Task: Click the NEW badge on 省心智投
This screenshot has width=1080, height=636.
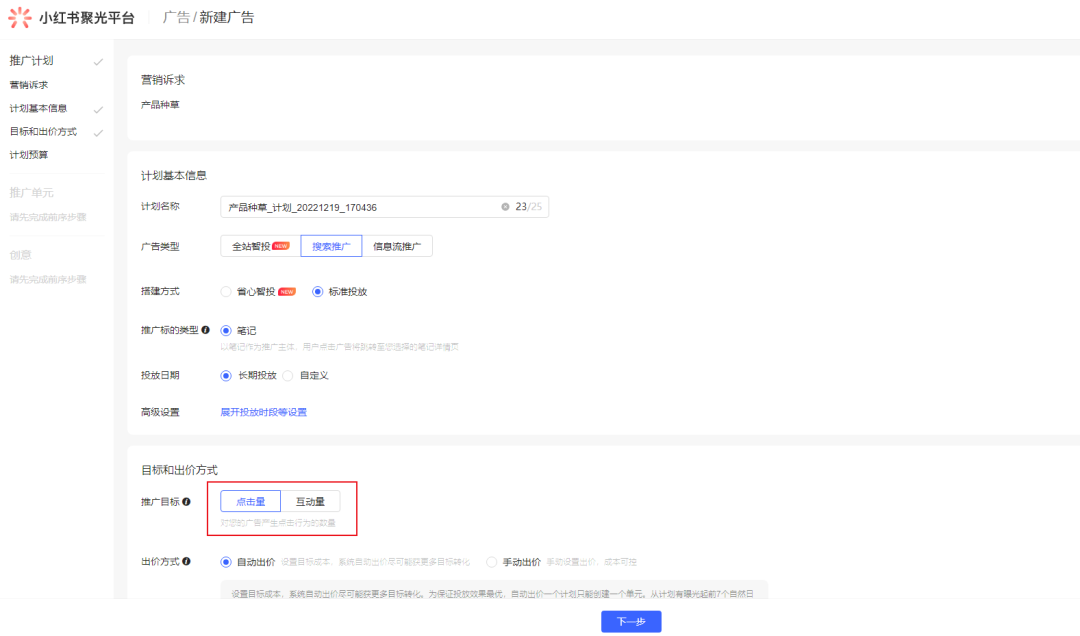Action: click(x=288, y=292)
